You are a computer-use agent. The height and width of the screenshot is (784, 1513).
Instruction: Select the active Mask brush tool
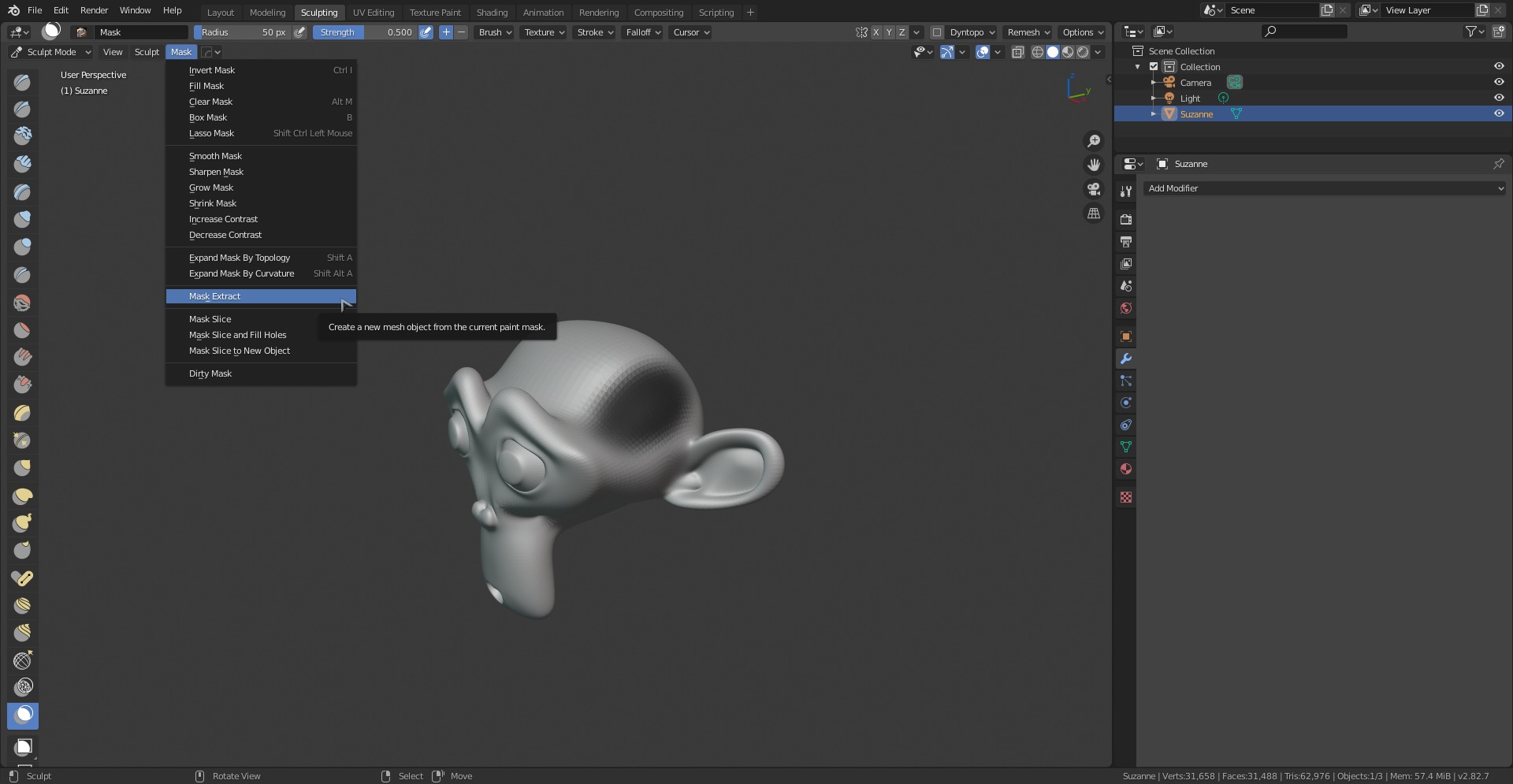tap(23, 715)
